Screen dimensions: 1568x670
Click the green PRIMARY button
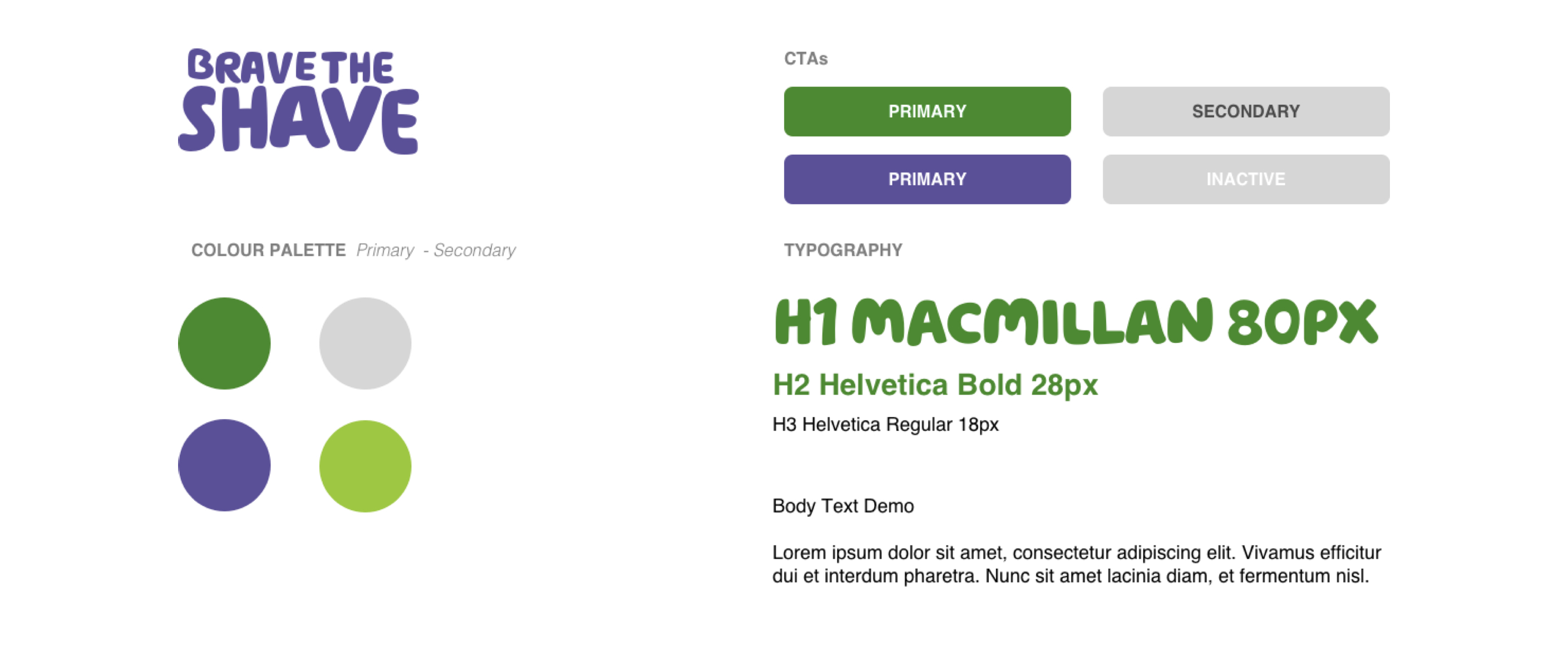coord(927,111)
